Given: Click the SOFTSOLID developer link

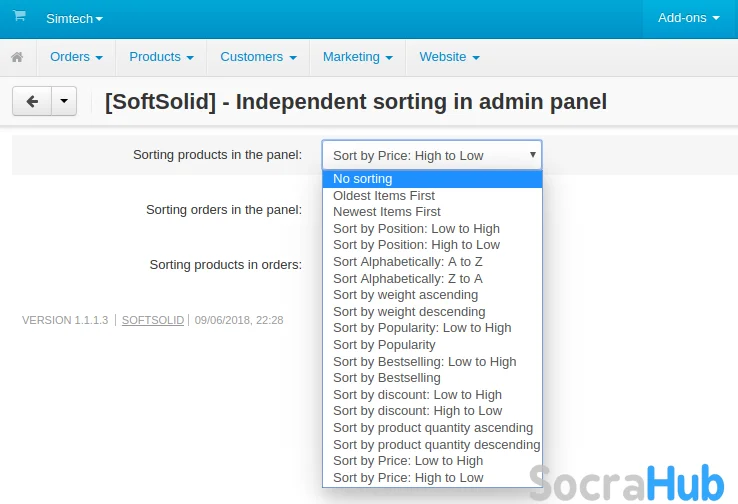Looking at the screenshot, I should click(x=152, y=320).
